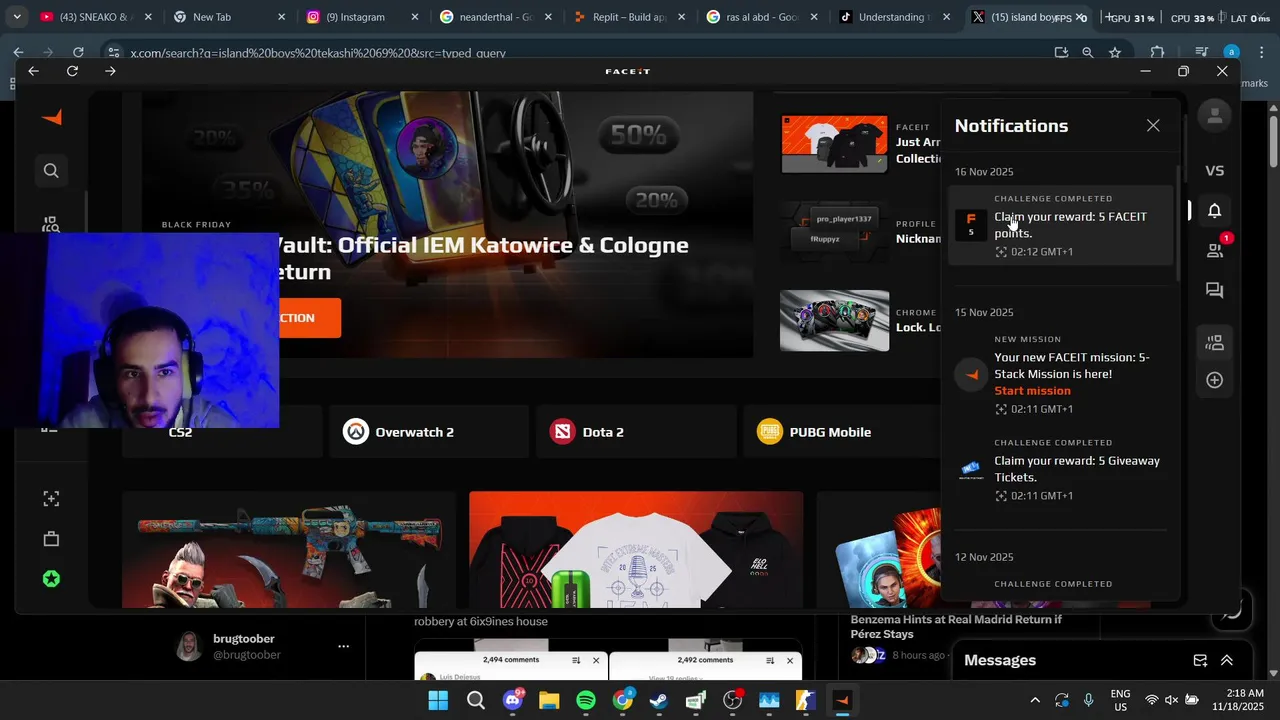
Task: Select the CS2 game card
Action: (222, 432)
